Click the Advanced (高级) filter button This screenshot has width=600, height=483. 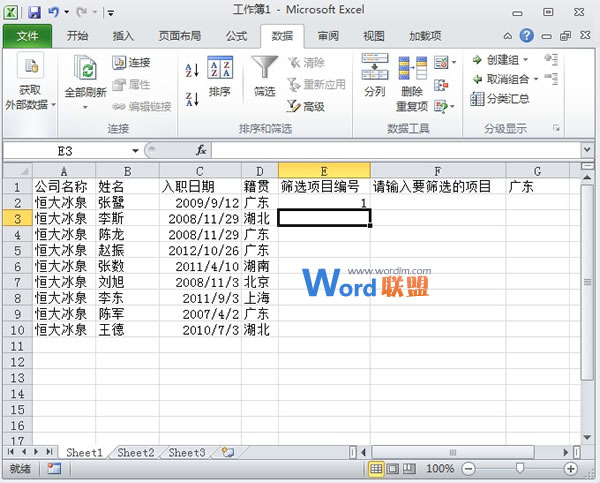click(306, 106)
